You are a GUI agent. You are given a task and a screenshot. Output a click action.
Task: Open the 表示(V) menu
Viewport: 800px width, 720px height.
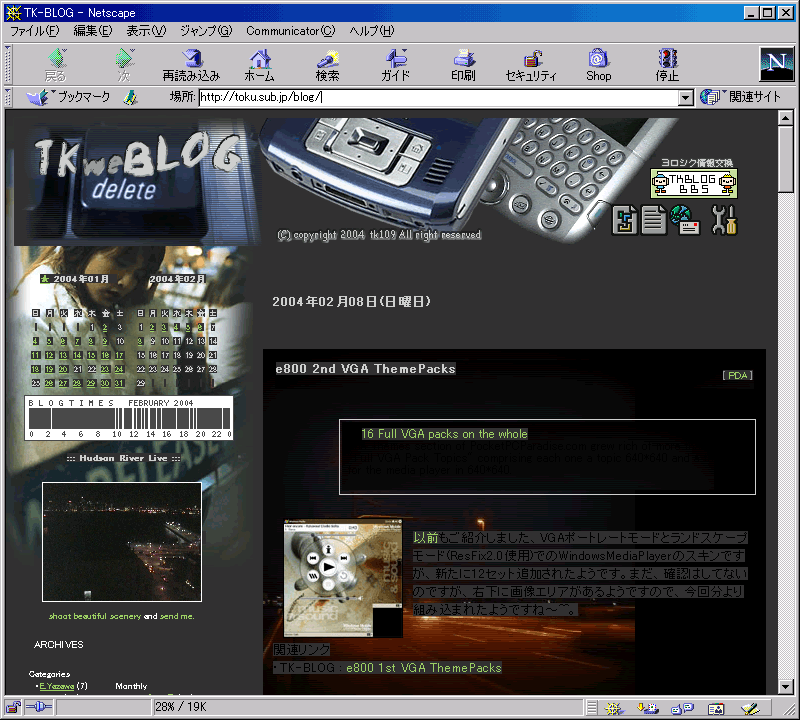pos(146,31)
